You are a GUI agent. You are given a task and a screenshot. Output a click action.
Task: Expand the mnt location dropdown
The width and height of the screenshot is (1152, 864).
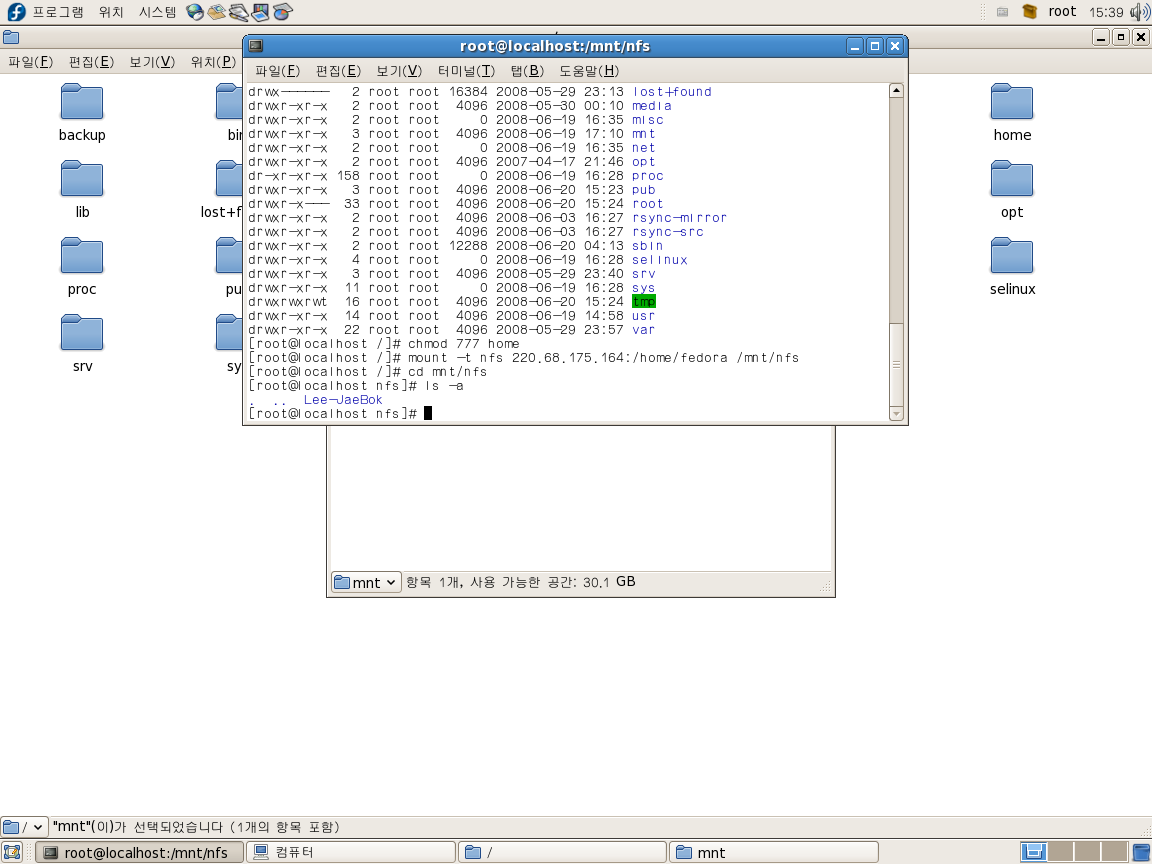366,582
